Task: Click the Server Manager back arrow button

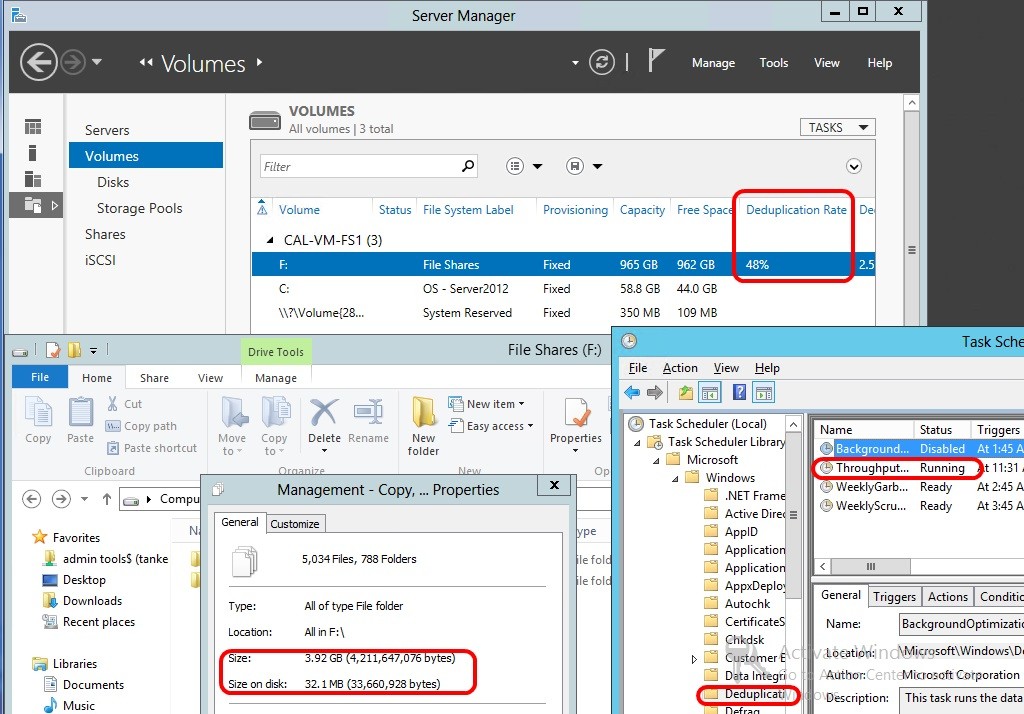Action: (x=38, y=63)
